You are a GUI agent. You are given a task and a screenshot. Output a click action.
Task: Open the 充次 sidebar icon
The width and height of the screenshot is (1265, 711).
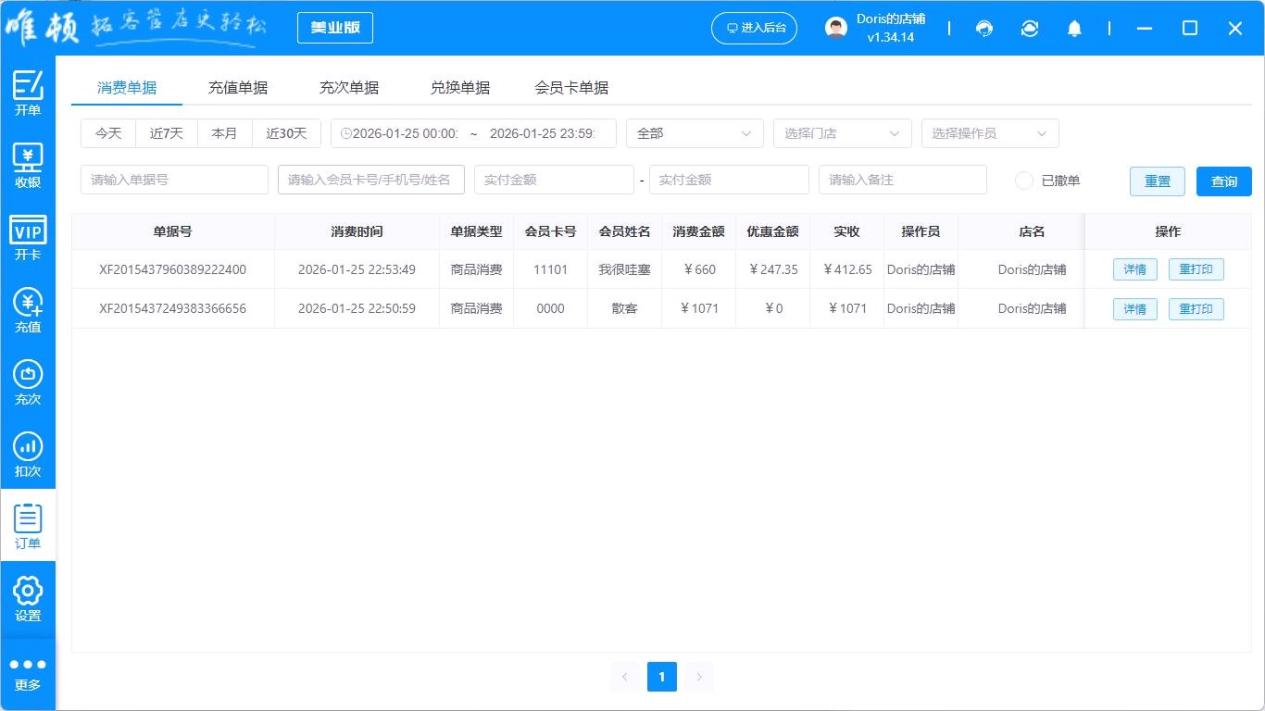[28, 382]
